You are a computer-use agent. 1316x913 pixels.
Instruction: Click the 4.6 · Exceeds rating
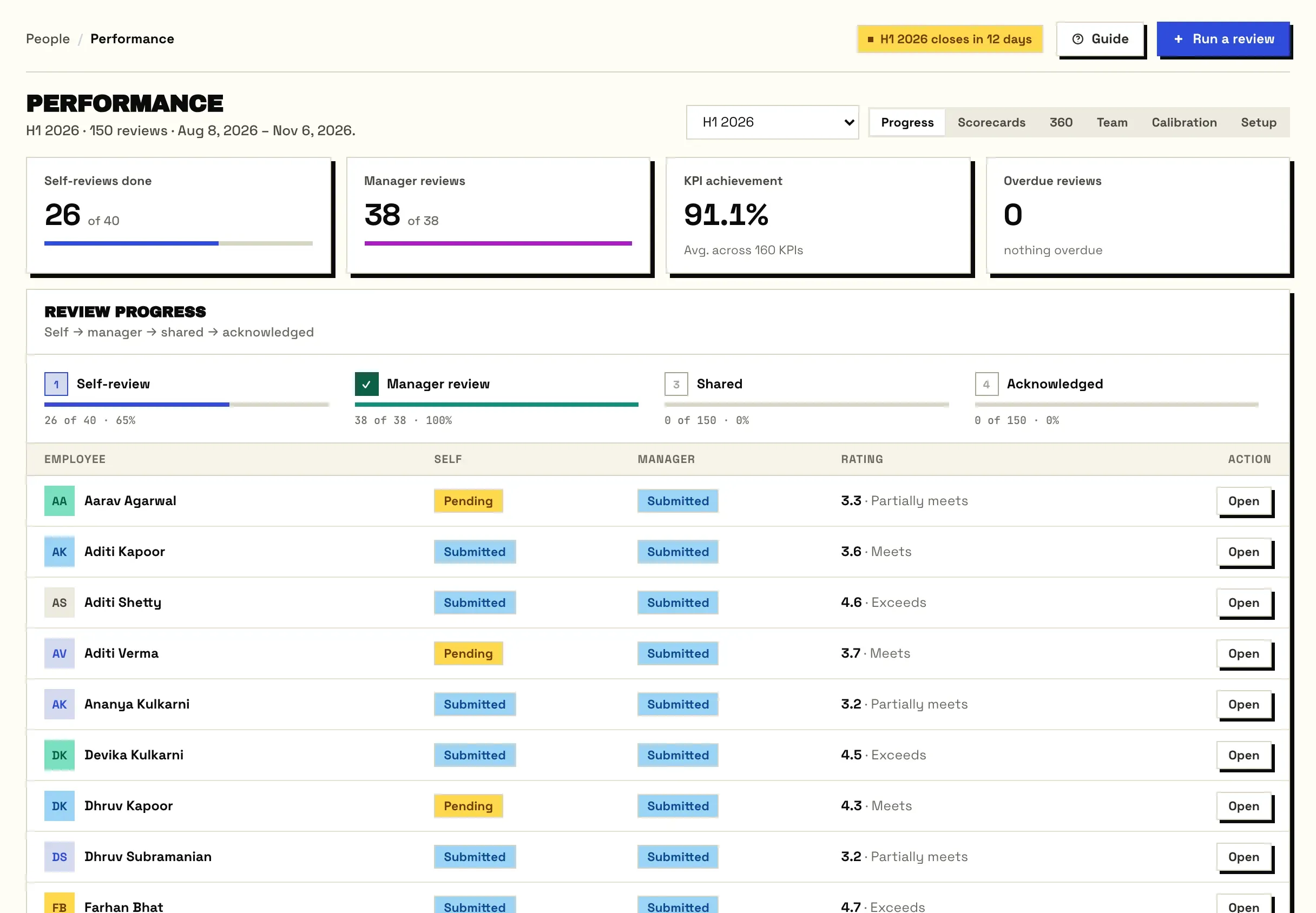(884, 603)
